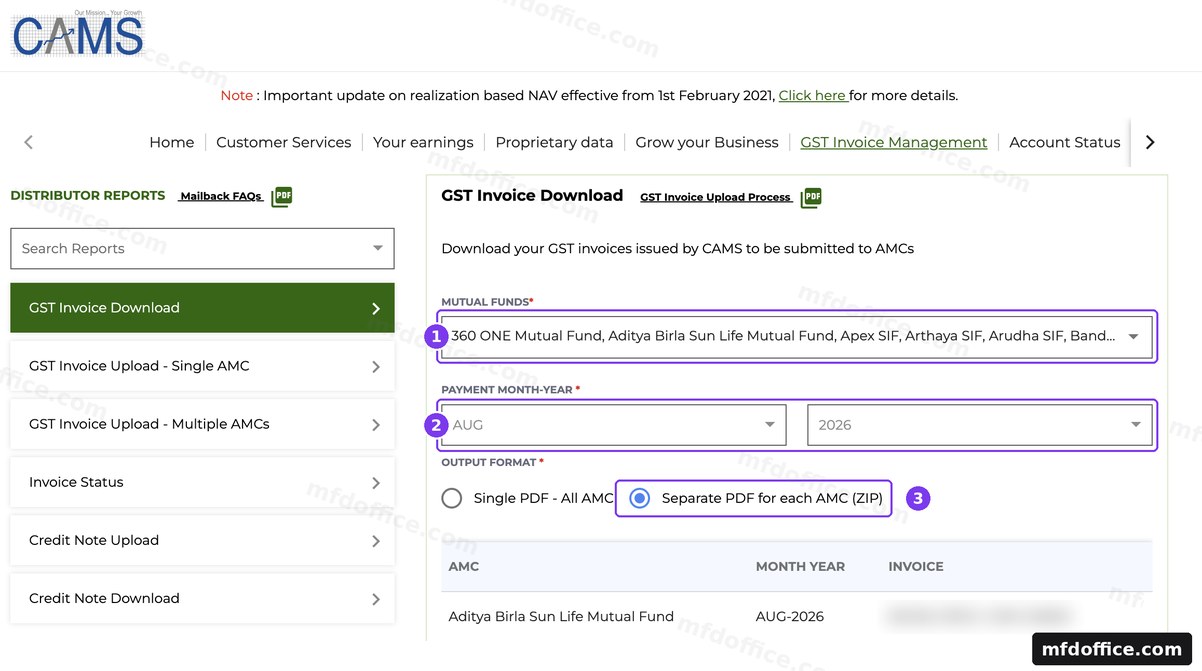Open the Customer Services menu
This screenshot has width=1202, height=671.
(284, 142)
